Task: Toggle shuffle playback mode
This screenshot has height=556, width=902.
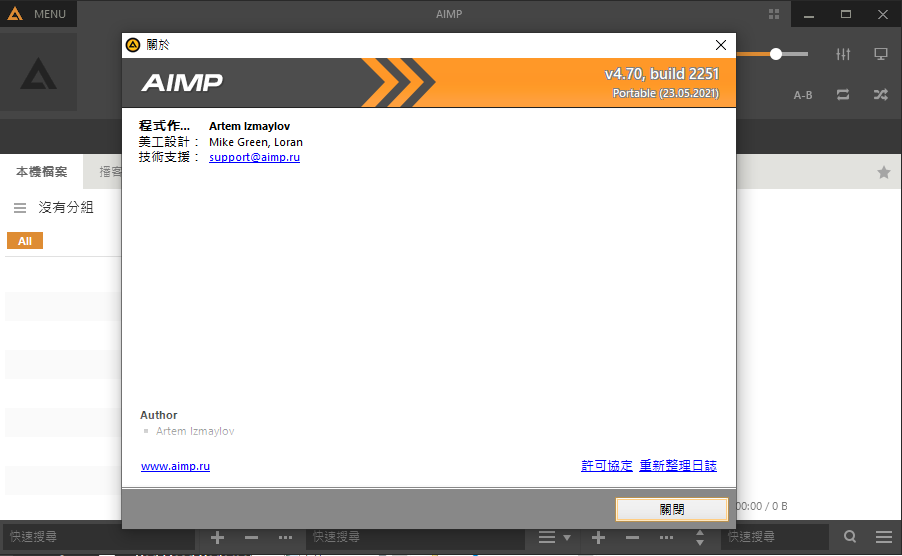Action: [881, 95]
